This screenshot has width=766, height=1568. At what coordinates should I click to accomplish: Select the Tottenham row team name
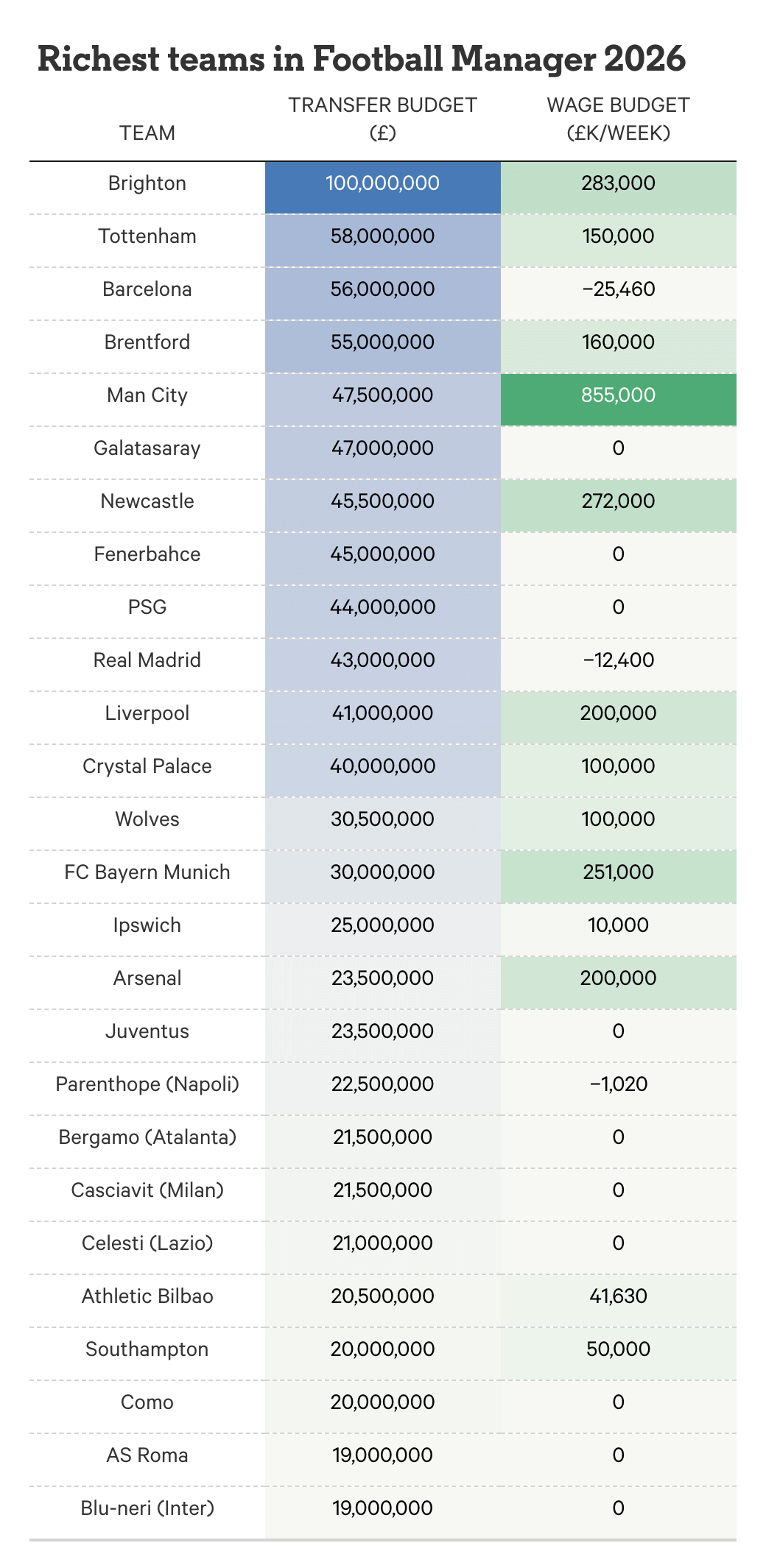coord(147,236)
